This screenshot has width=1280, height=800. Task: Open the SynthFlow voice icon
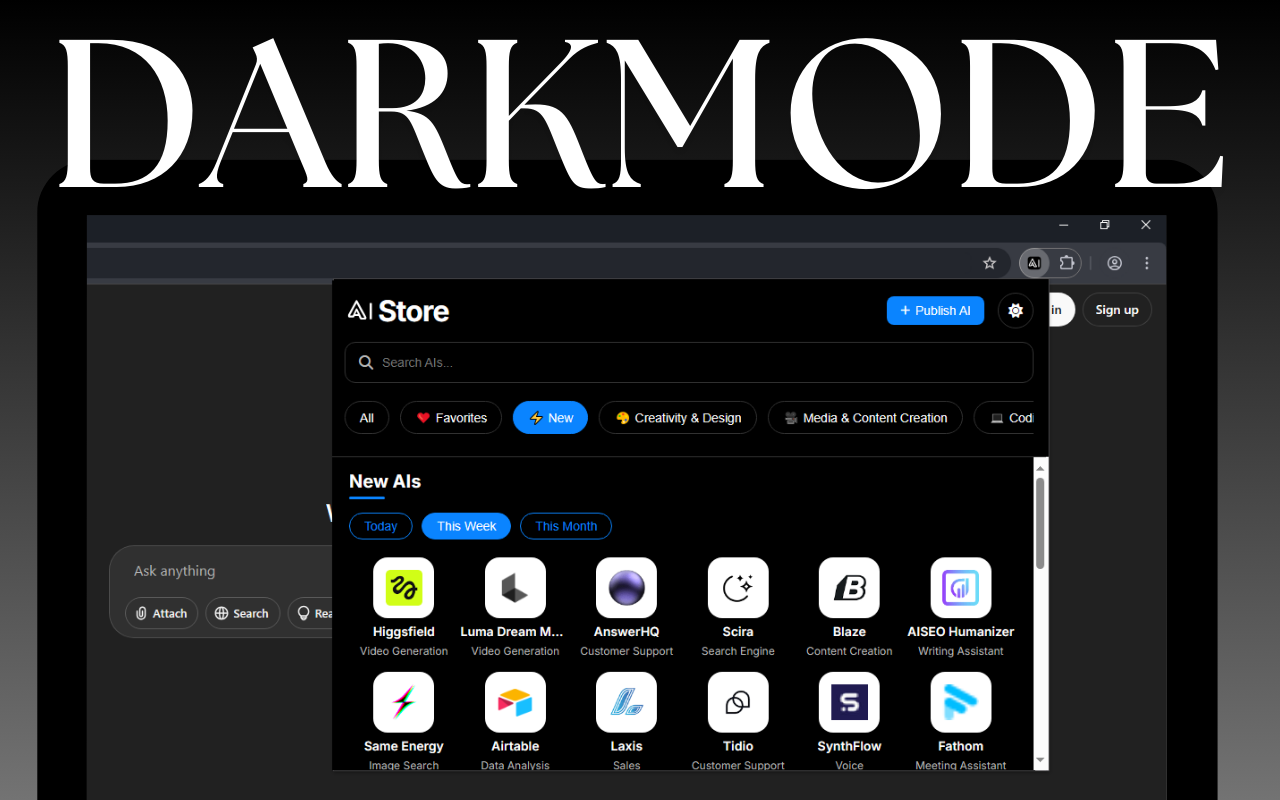pos(849,702)
